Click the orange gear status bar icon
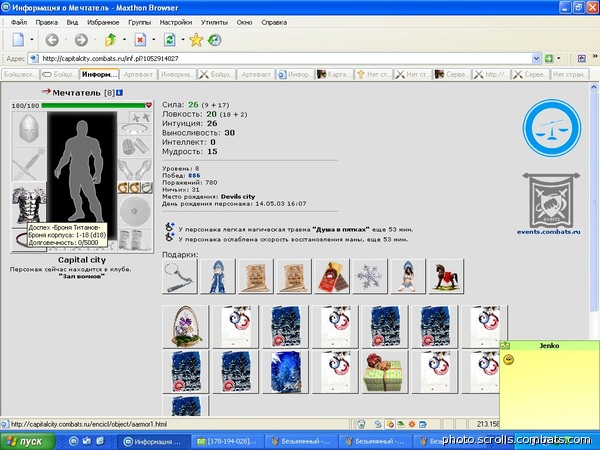This screenshot has width=600, height=450. point(412,424)
